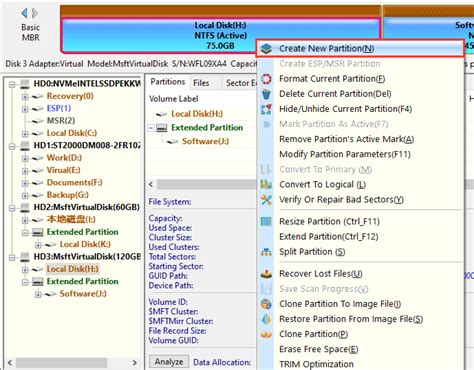Click the HD0 NVMe disk drive icon
Screen dimensions: 474x370
[25, 84]
